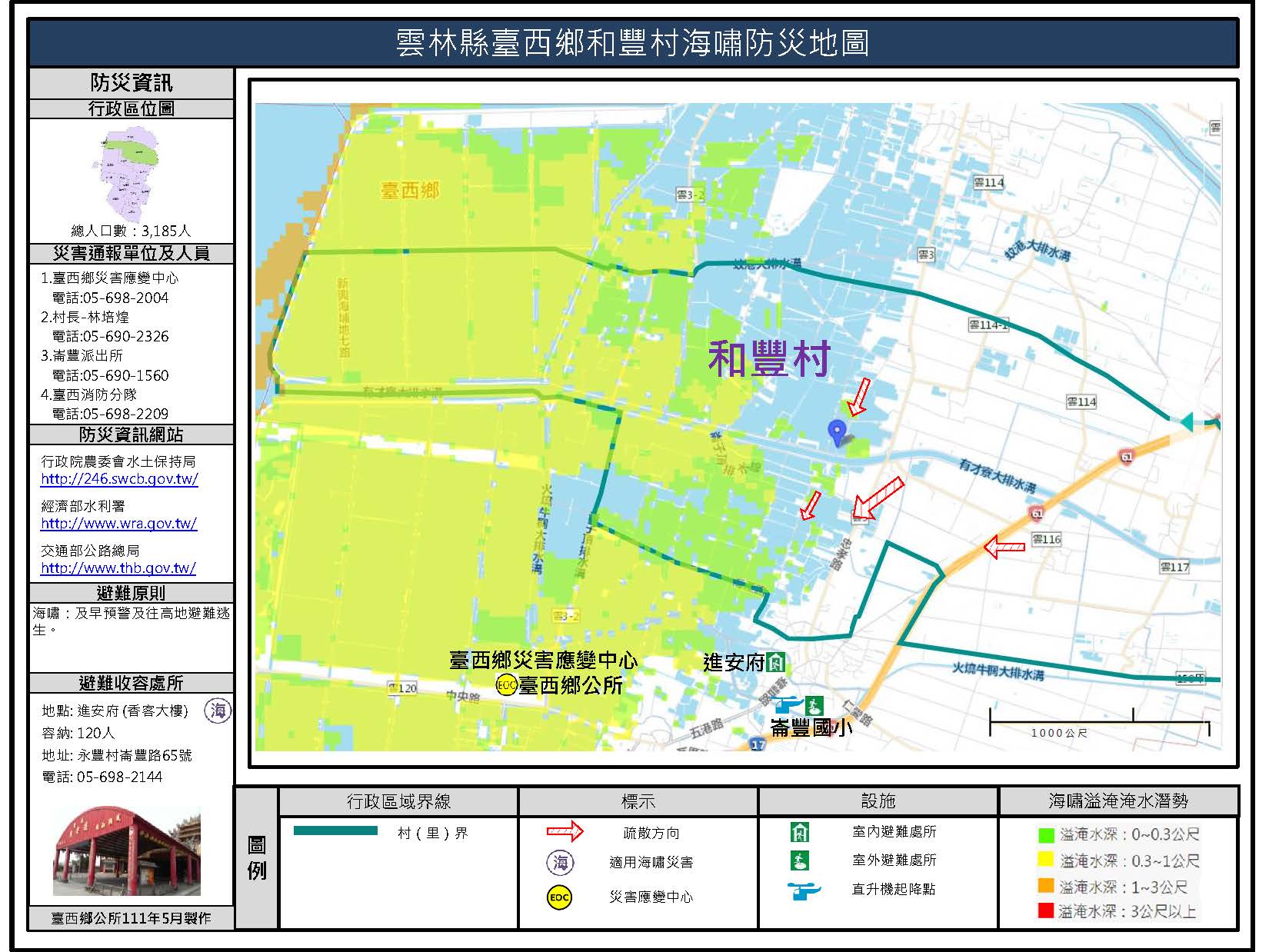This screenshot has height=952, width=1269.
Task: Click the 臺西鄉災害應變中心 map label
Action: click(544, 661)
